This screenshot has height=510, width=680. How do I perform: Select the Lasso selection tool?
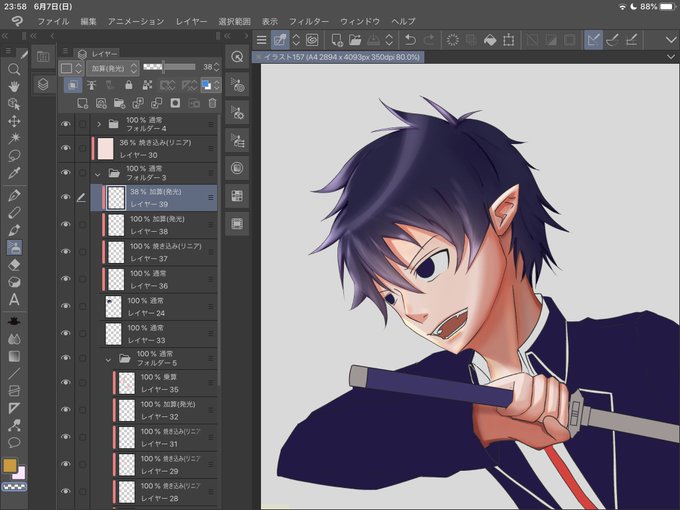point(14,155)
